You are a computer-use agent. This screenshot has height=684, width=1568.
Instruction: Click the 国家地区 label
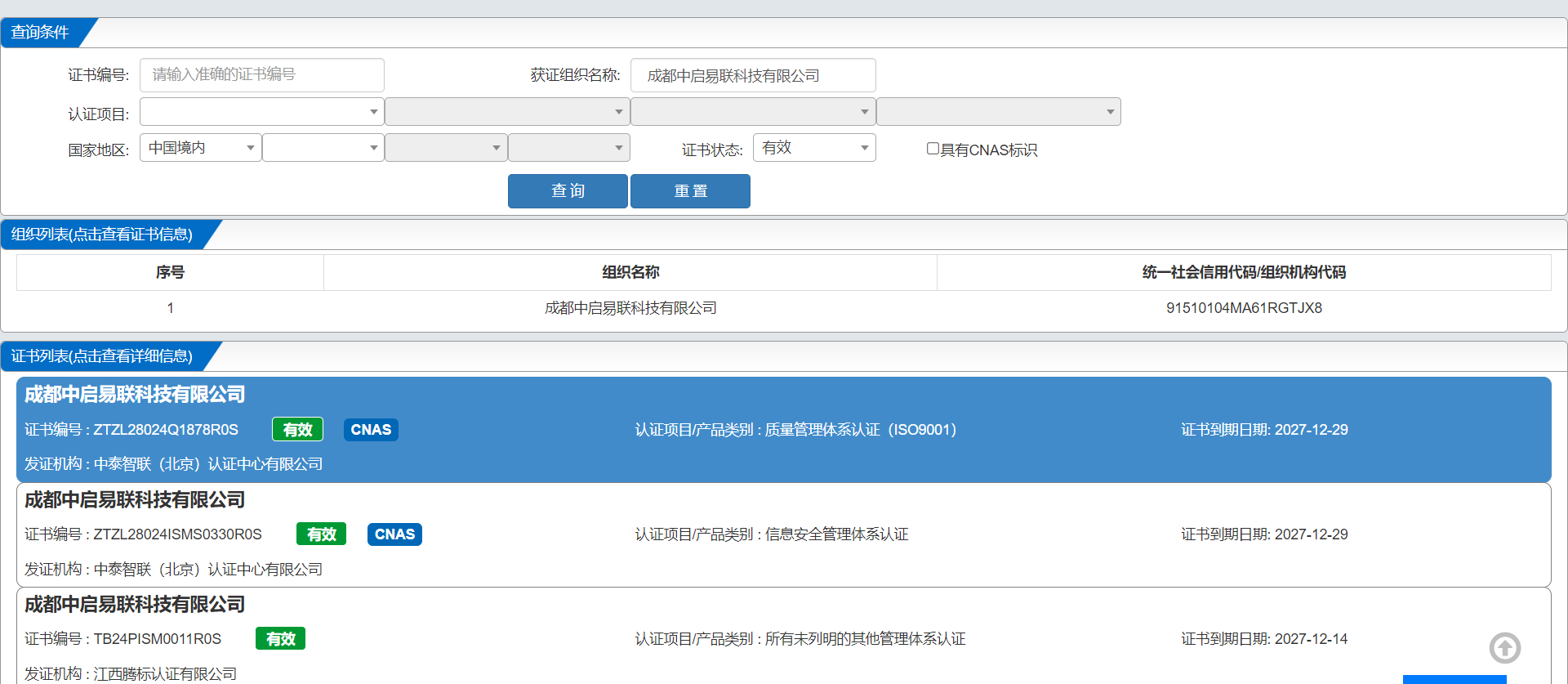click(98, 150)
